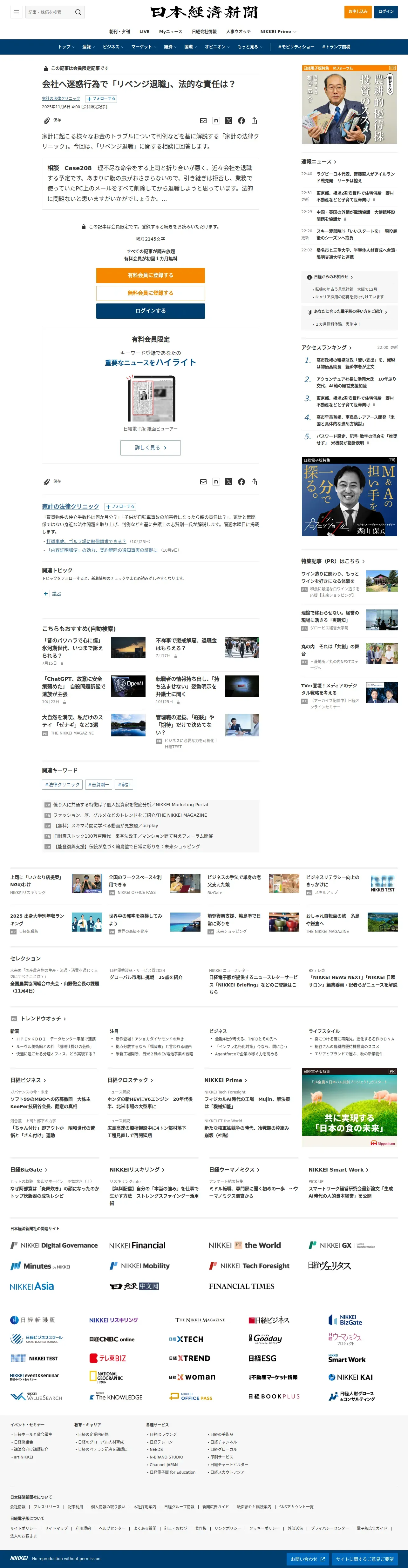Open the NIKKEI Digital Governance logo
Screen dimensions: 408x1568
pyautogui.click(x=54, y=1246)
